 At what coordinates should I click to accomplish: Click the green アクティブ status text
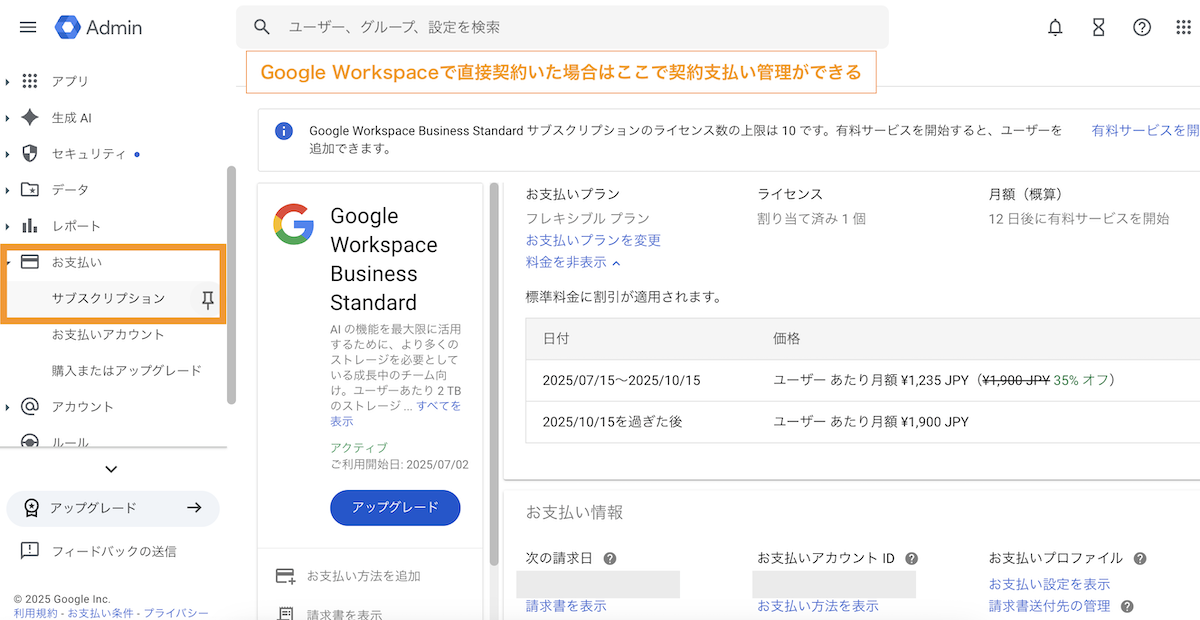359,447
